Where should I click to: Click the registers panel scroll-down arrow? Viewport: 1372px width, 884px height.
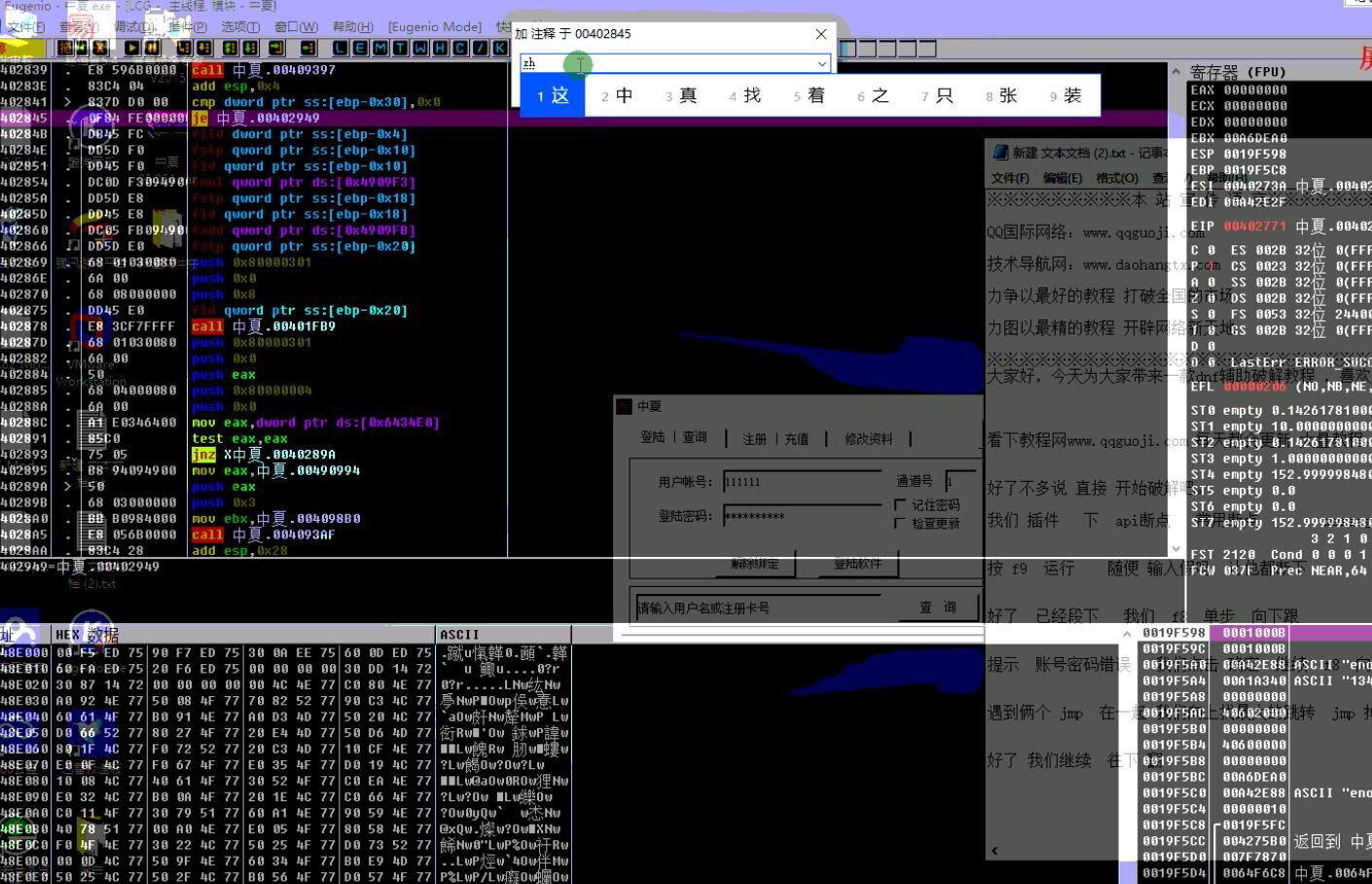click(1176, 548)
